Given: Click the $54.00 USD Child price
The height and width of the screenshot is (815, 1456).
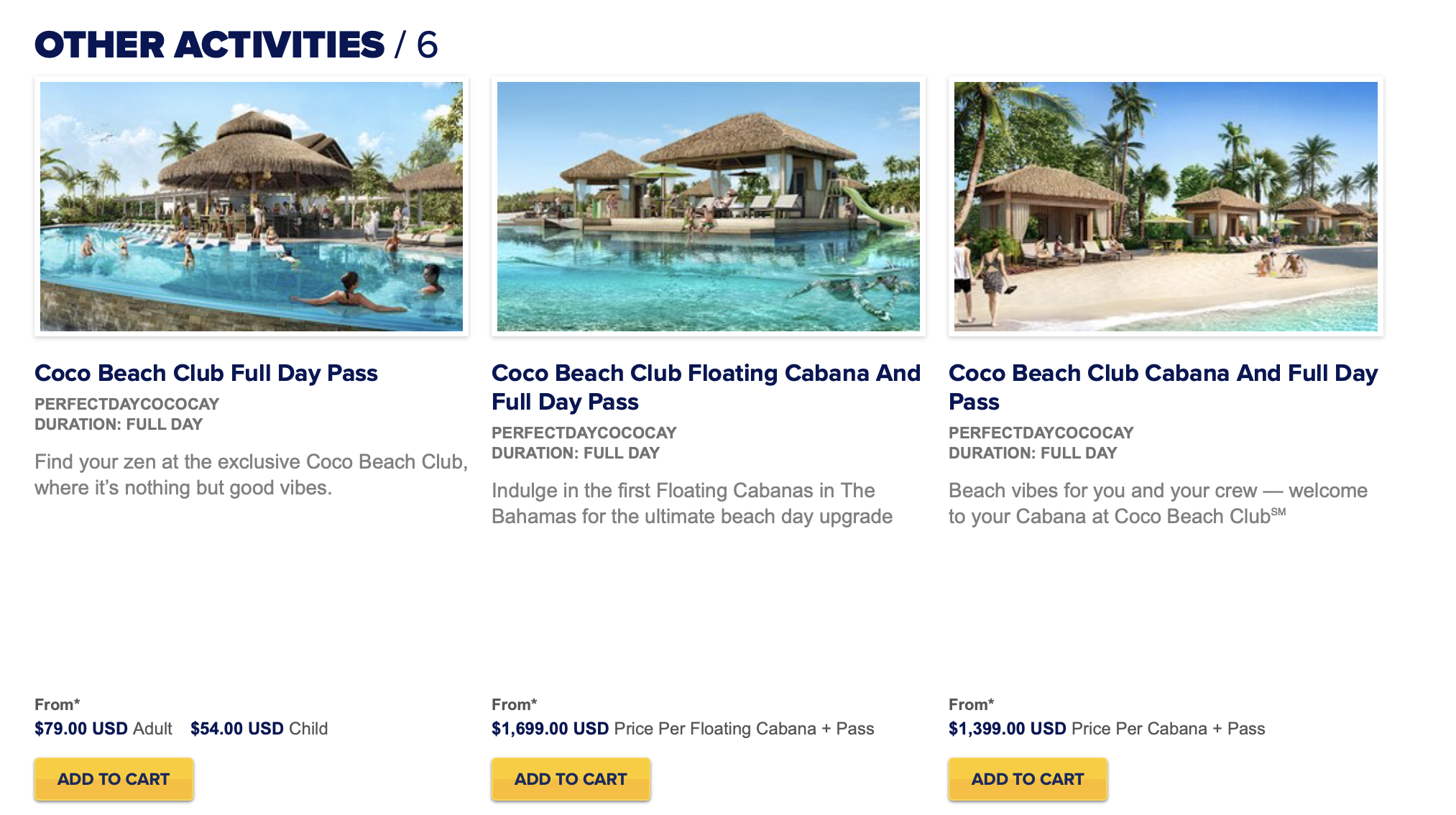Looking at the screenshot, I should tap(259, 729).
